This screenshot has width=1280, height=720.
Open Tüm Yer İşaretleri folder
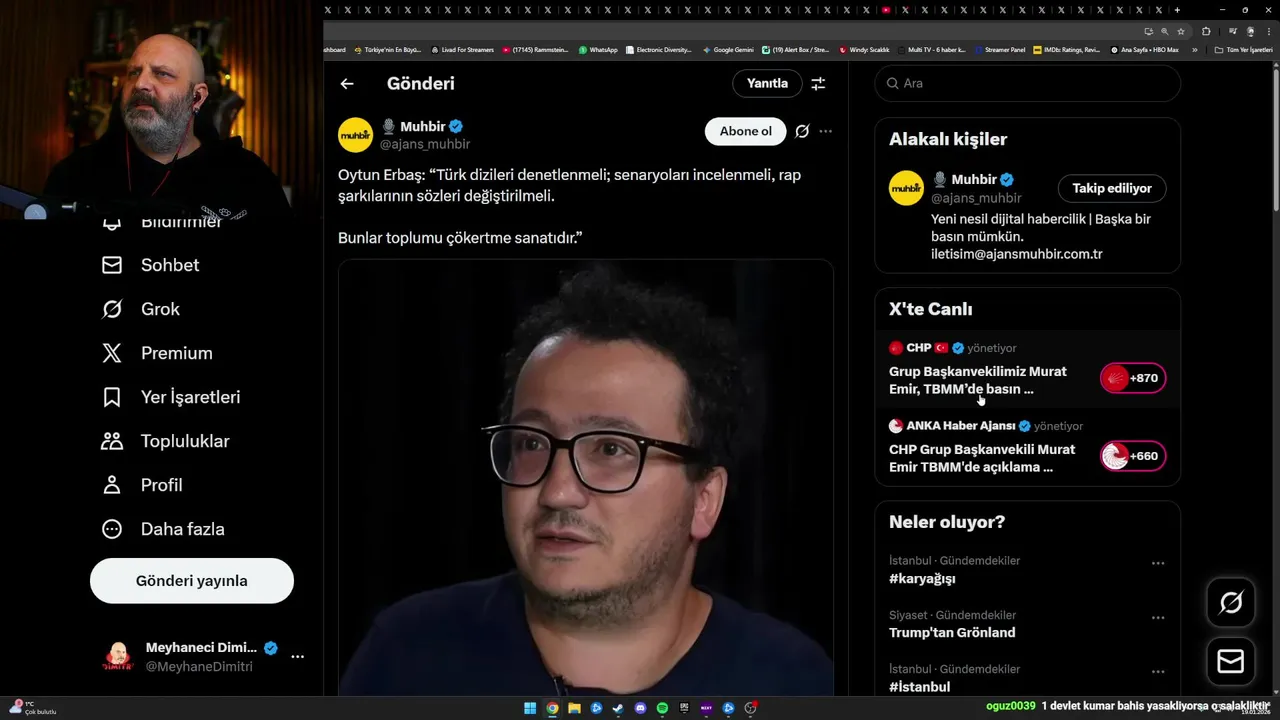coord(1243,49)
